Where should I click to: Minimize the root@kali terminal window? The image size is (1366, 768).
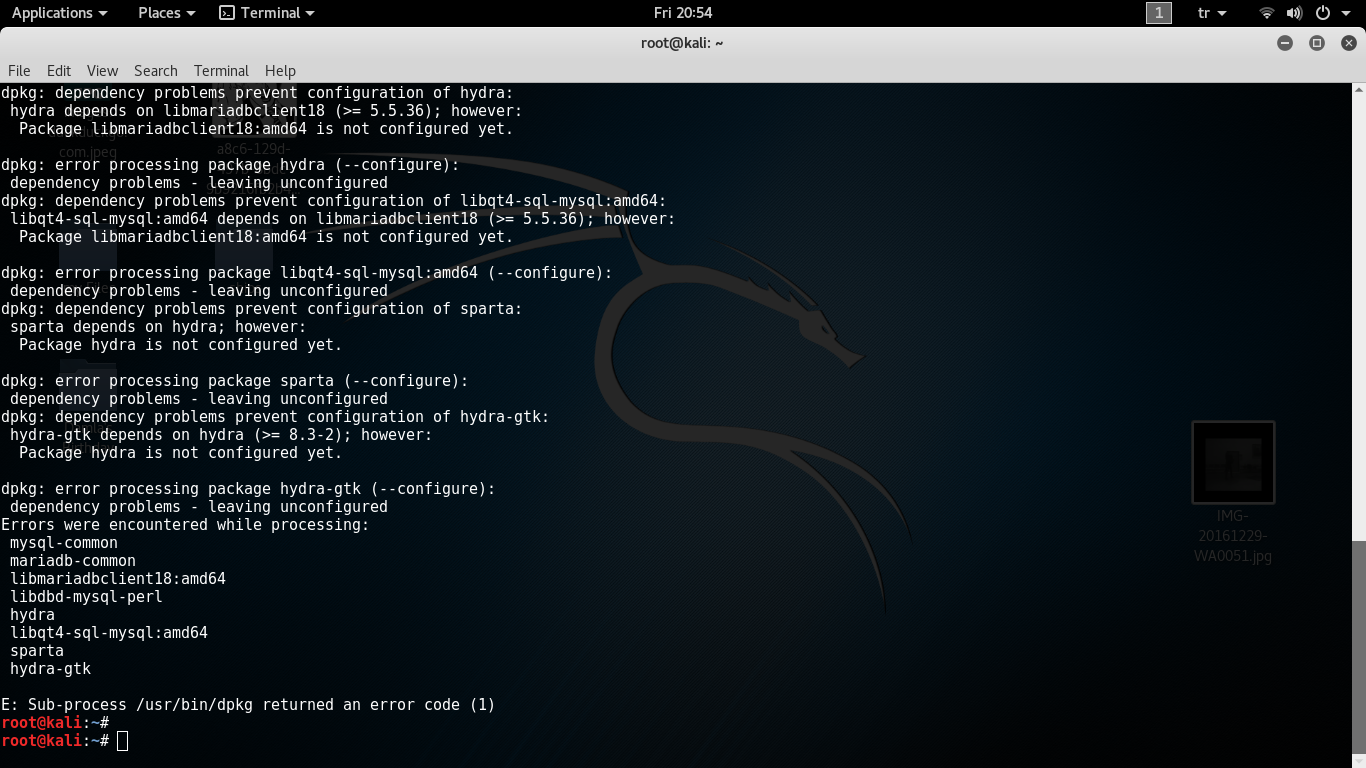click(x=1285, y=43)
